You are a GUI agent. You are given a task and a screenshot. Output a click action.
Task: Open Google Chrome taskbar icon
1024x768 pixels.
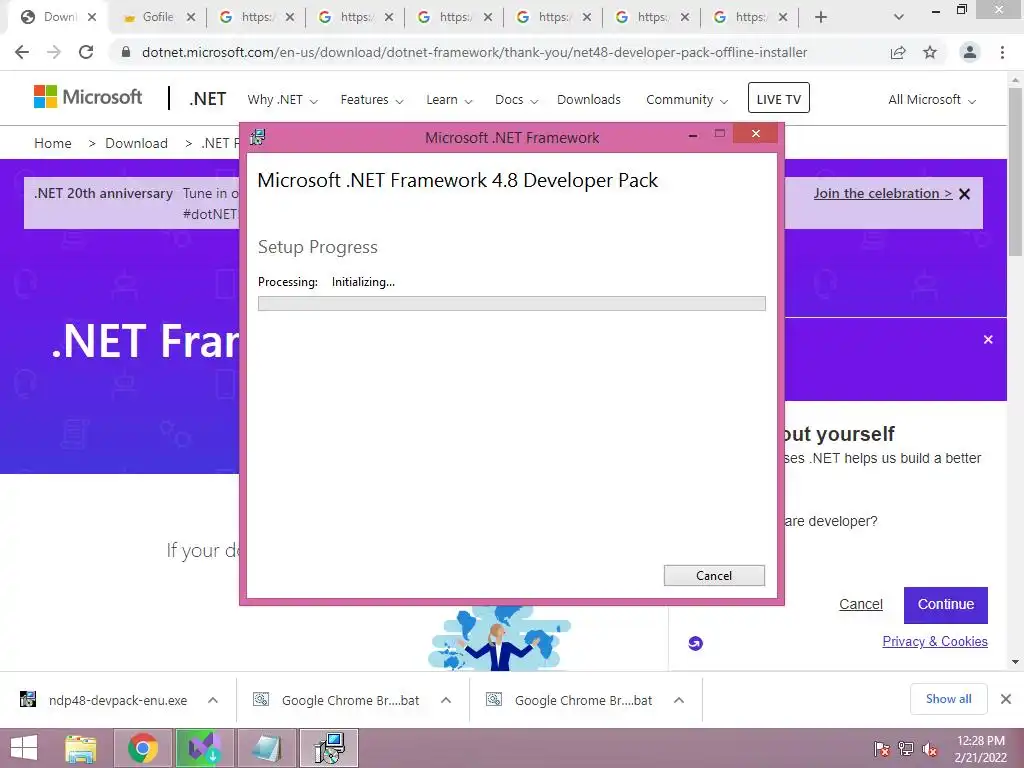[142, 748]
